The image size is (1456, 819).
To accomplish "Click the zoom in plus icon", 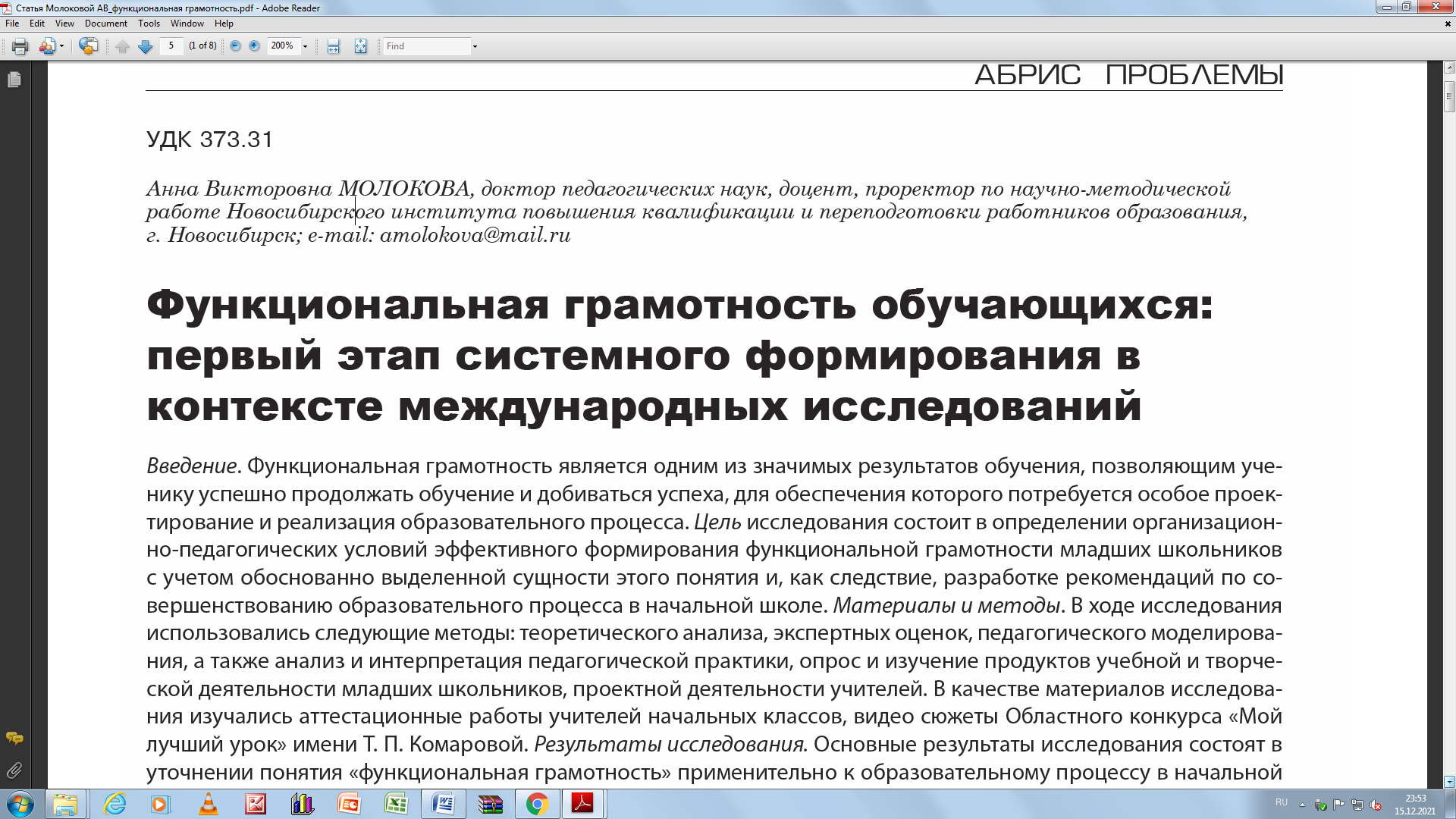I will tap(255, 46).
